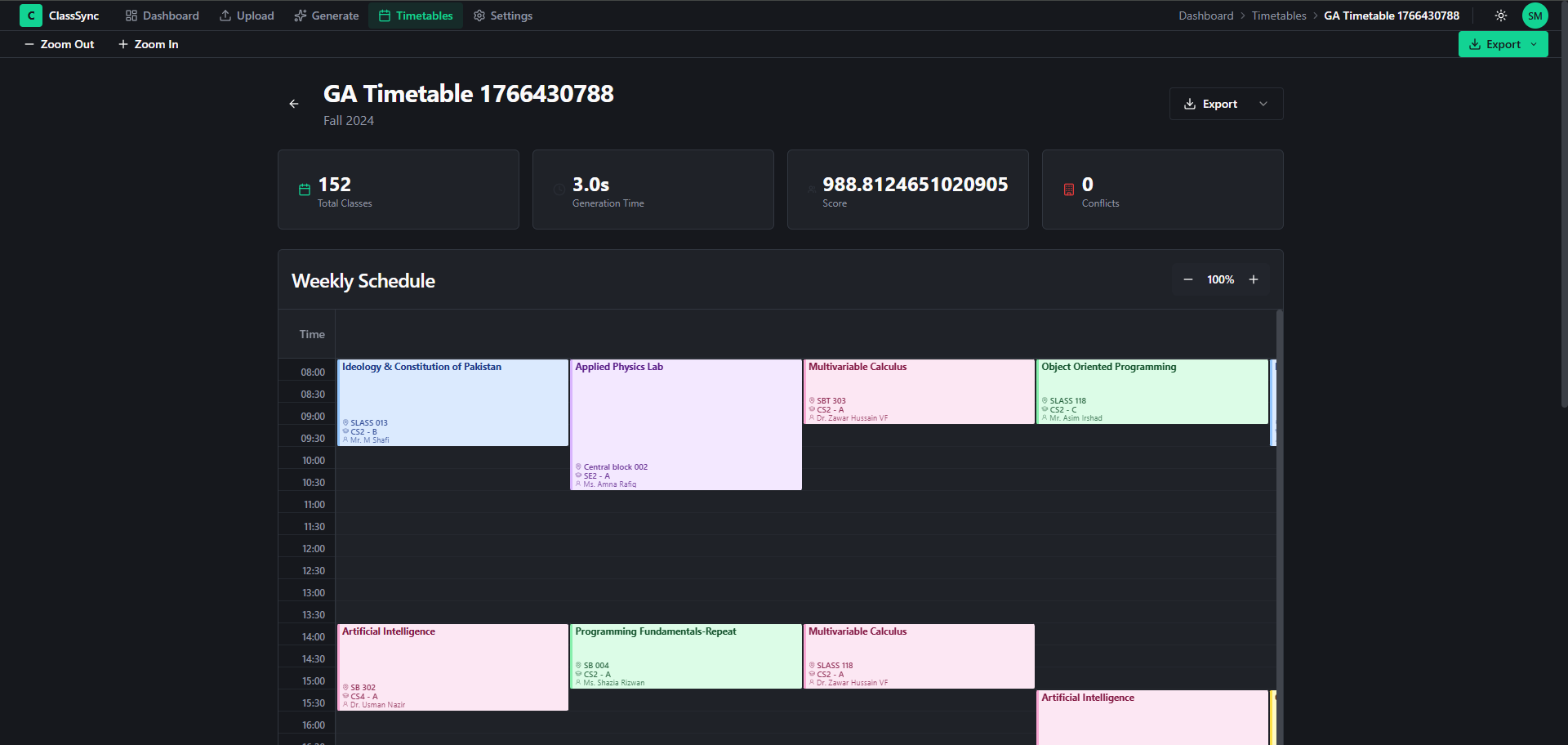This screenshot has width=1568, height=745.
Task: Click the 3.0s Generation Time value
Action: [x=590, y=185]
